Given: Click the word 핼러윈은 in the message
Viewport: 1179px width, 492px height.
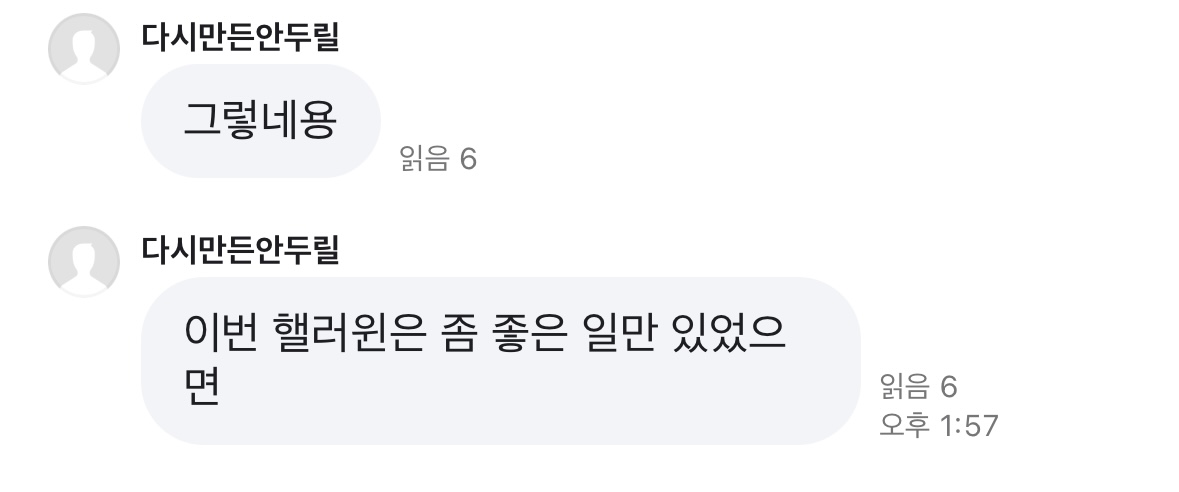Looking at the screenshot, I should (x=347, y=332).
